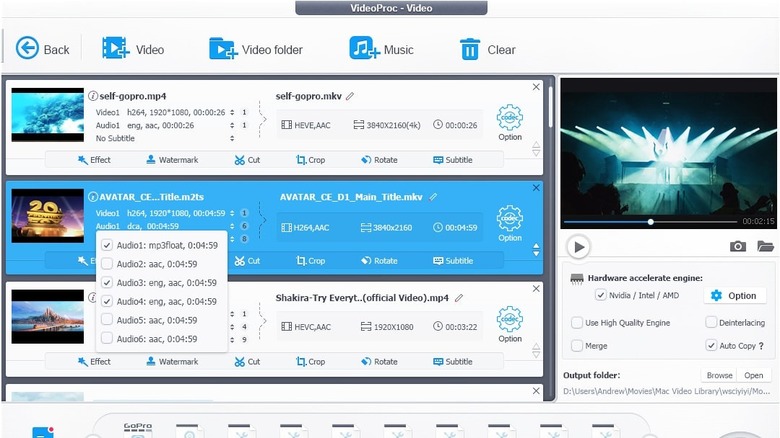Viewport: 780px width, 438px height.
Task: Click the Browse output folder button
Action: click(719, 376)
